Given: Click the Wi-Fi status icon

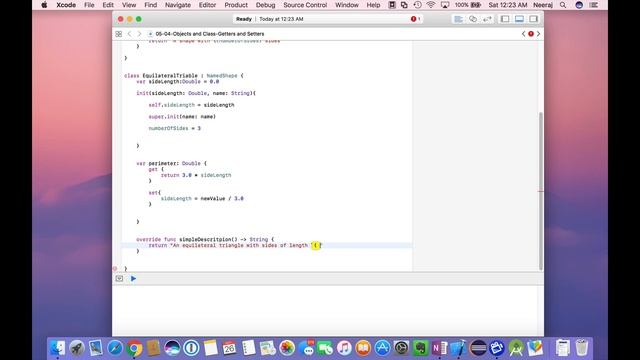Looking at the screenshot, I should pos(431,5).
